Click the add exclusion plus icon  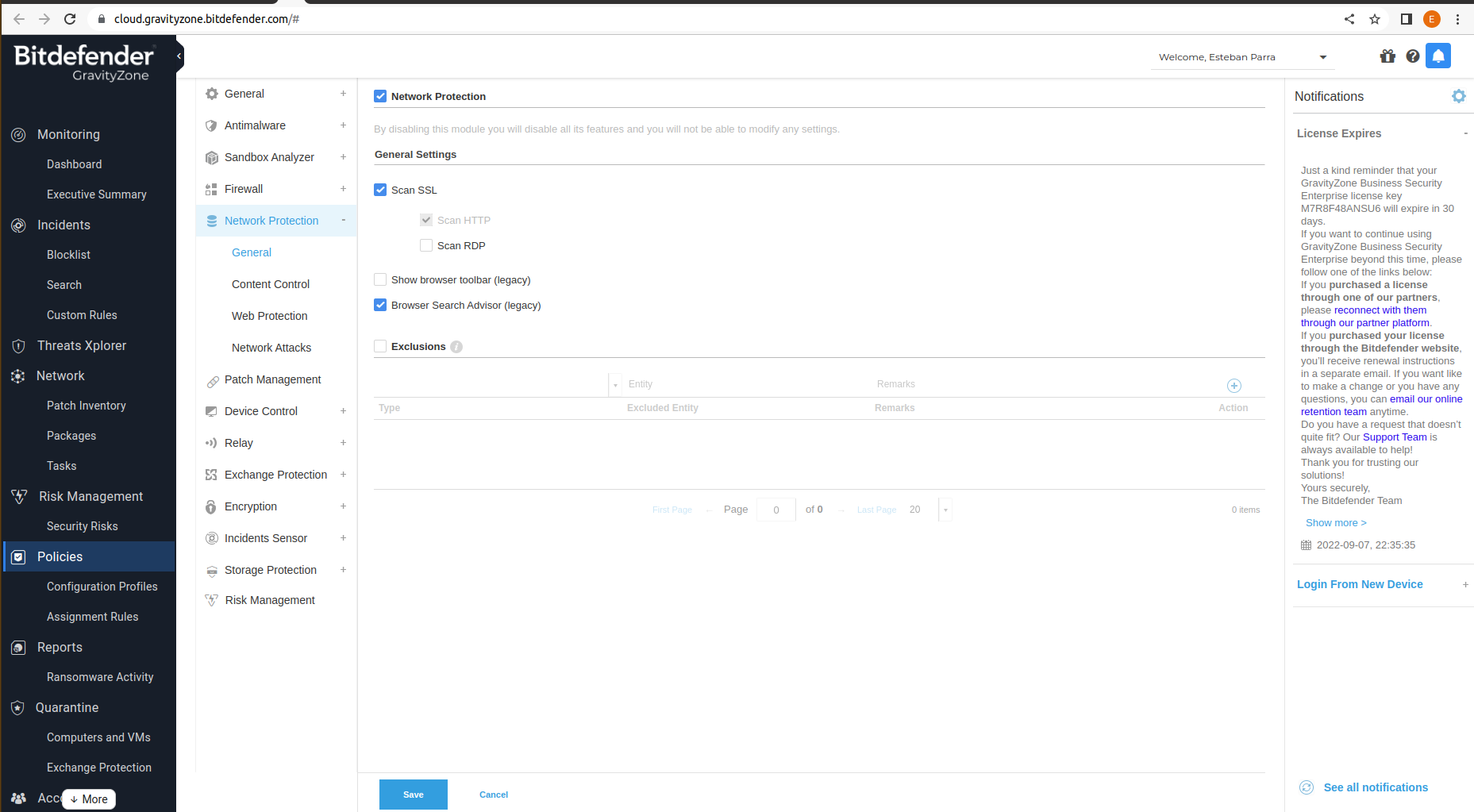coord(1233,386)
